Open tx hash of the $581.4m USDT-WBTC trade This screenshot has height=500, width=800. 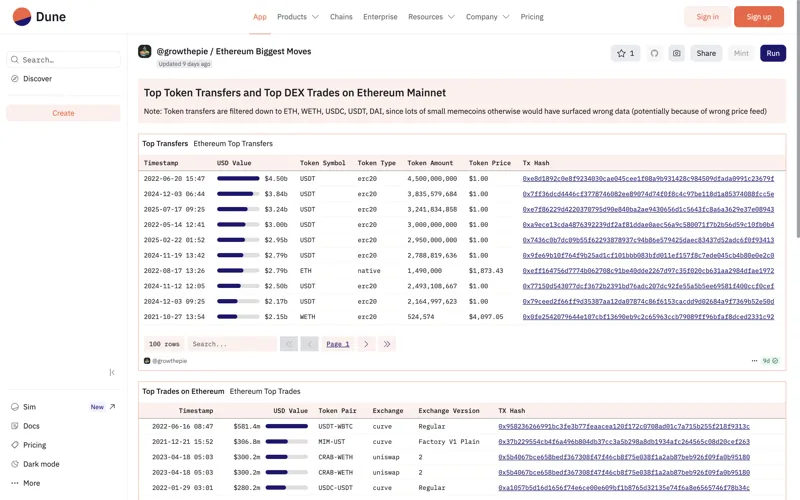[x=624, y=427]
